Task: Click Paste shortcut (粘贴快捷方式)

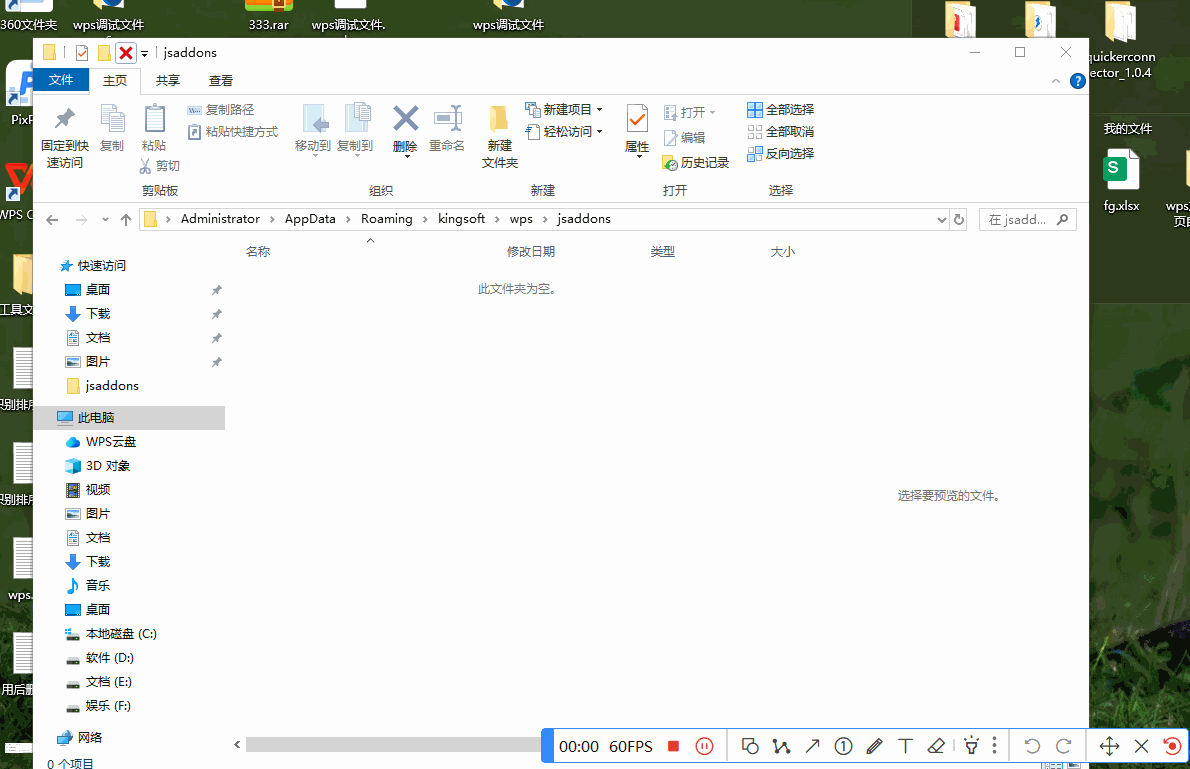Action: [x=233, y=132]
